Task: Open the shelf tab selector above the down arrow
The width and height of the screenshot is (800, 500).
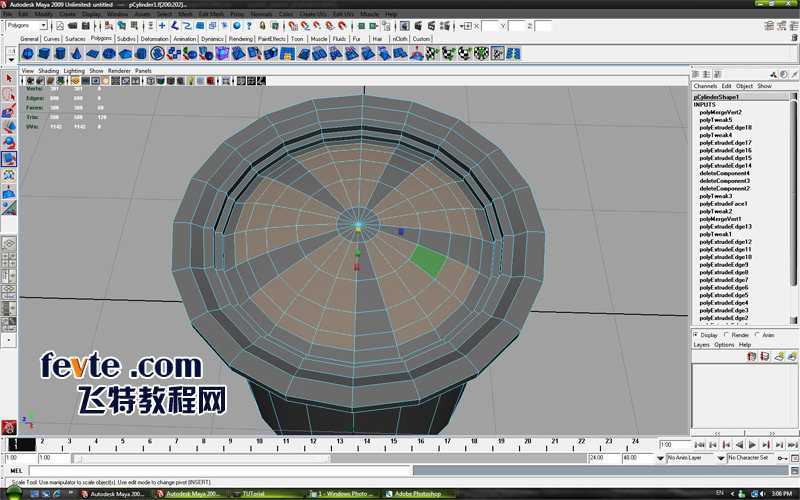Action: point(11,51)
